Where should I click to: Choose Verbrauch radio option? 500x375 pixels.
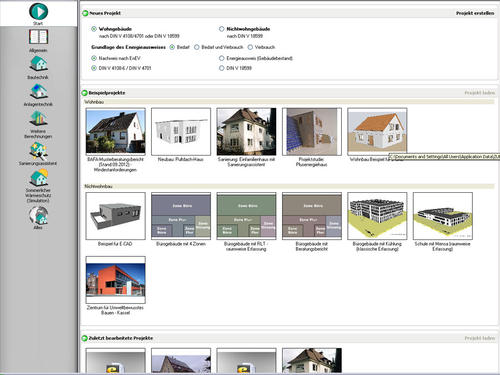(x=250, y=47)
